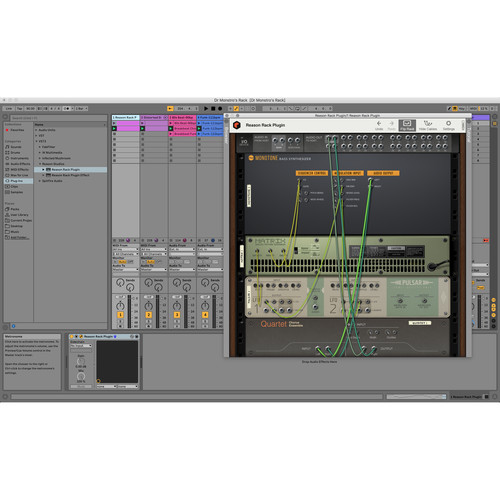Set track 1 Monitor to Auto
Viewport: 500px width, 500px height.
[x=122, y=262]
